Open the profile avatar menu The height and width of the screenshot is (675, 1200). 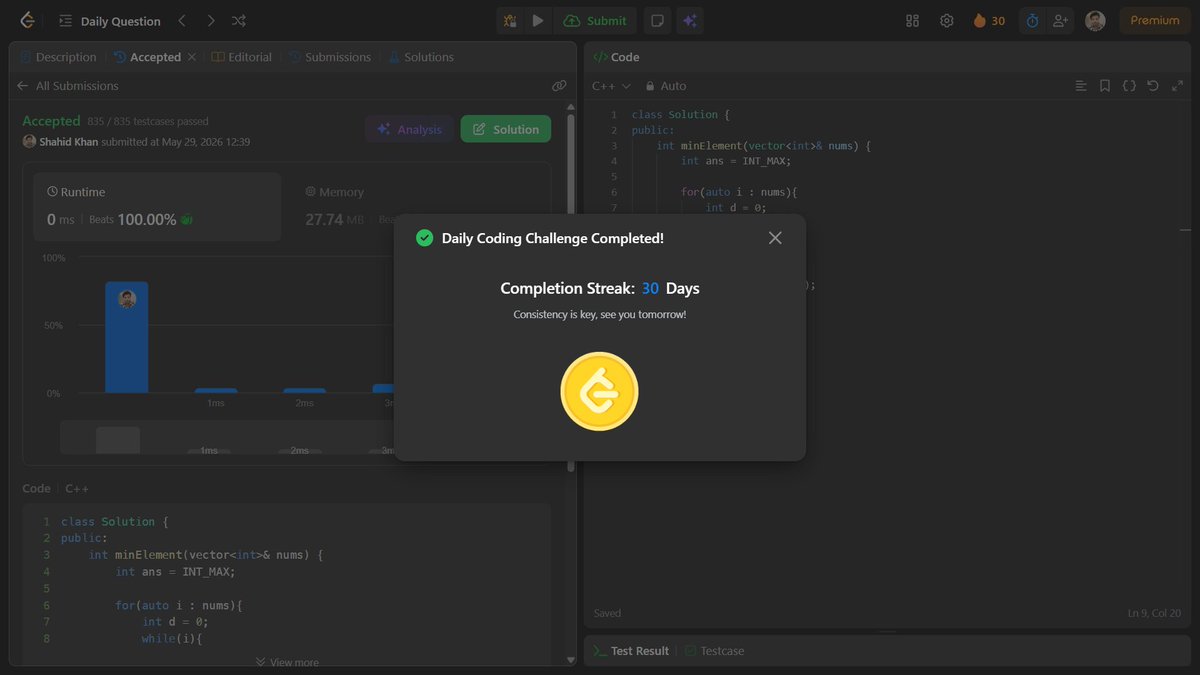(x=1095, y=20)
